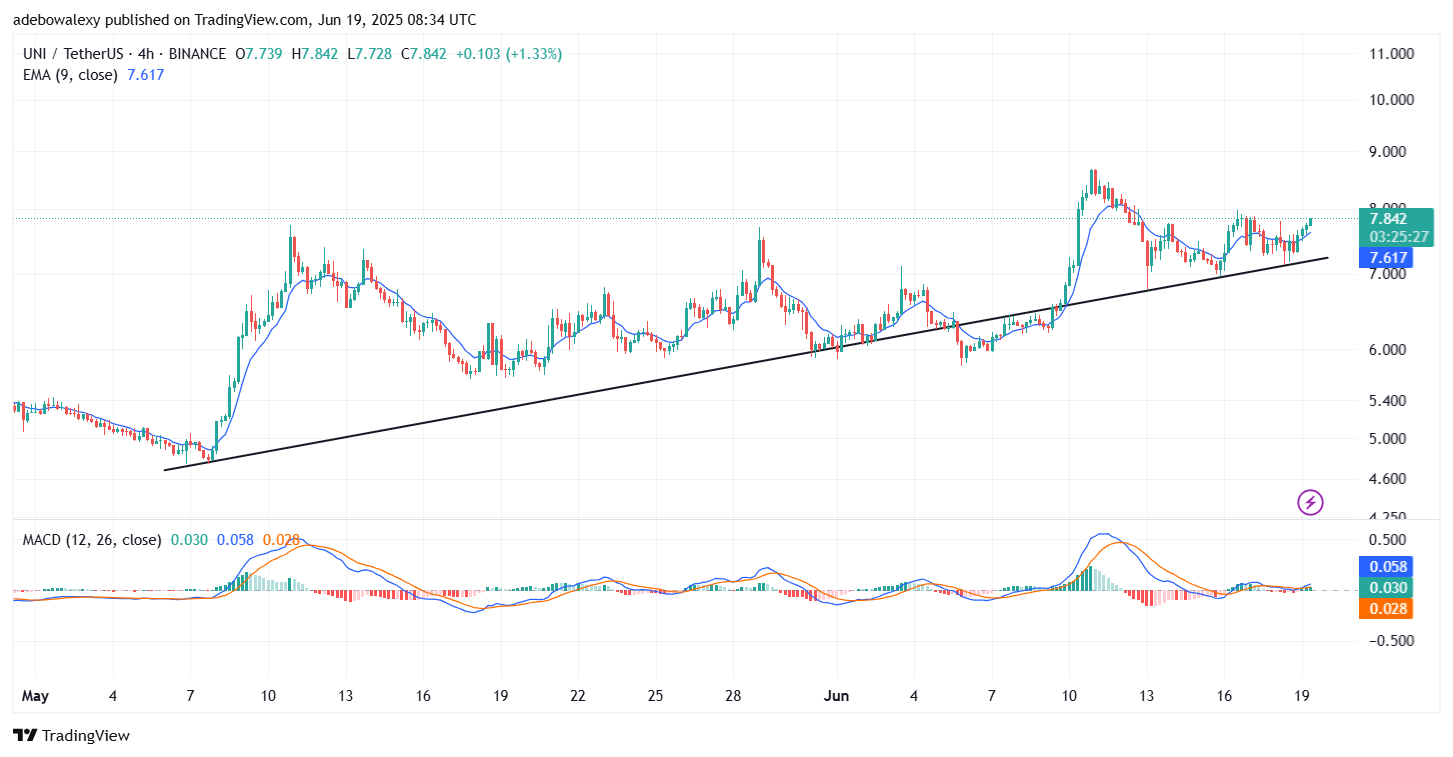
Task: Click the purple lightning bolt icon
Action: [x=1310, y=502]
